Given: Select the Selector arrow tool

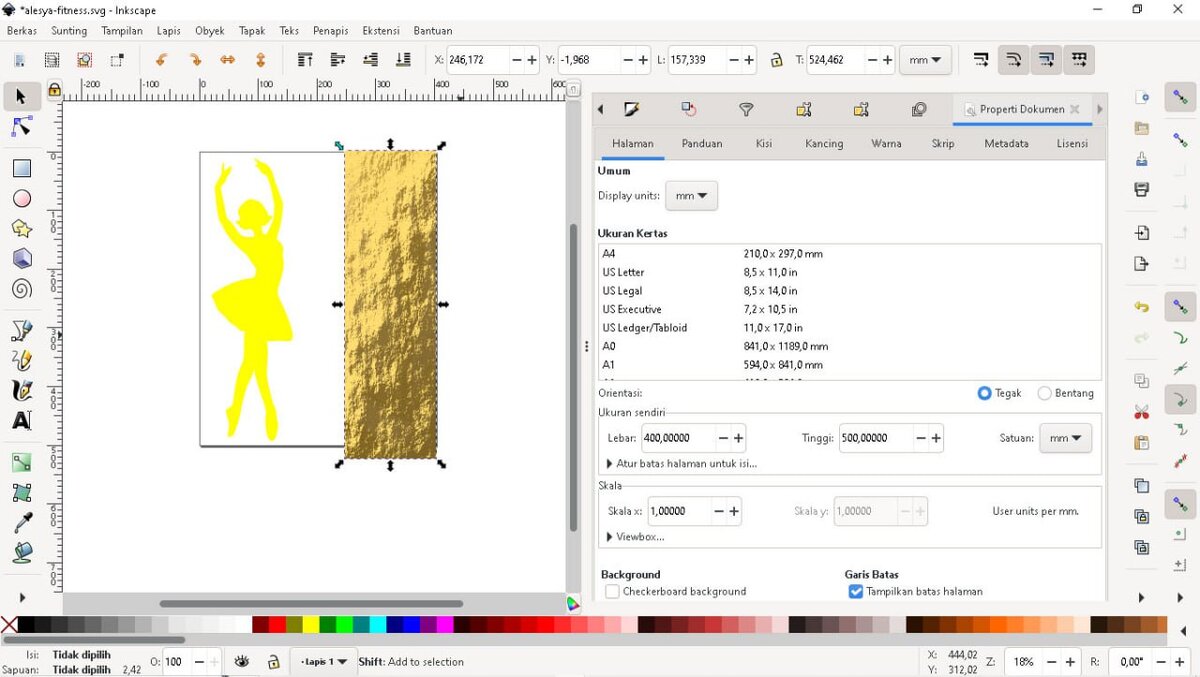Looking at the screenshot, I should (x=21, y=96).
